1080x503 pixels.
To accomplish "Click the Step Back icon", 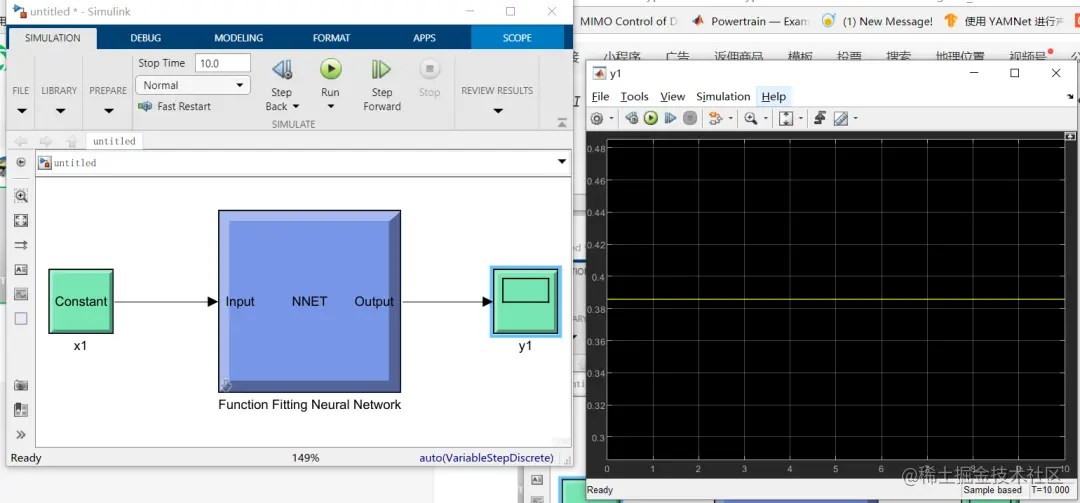I will pos(281,69).
